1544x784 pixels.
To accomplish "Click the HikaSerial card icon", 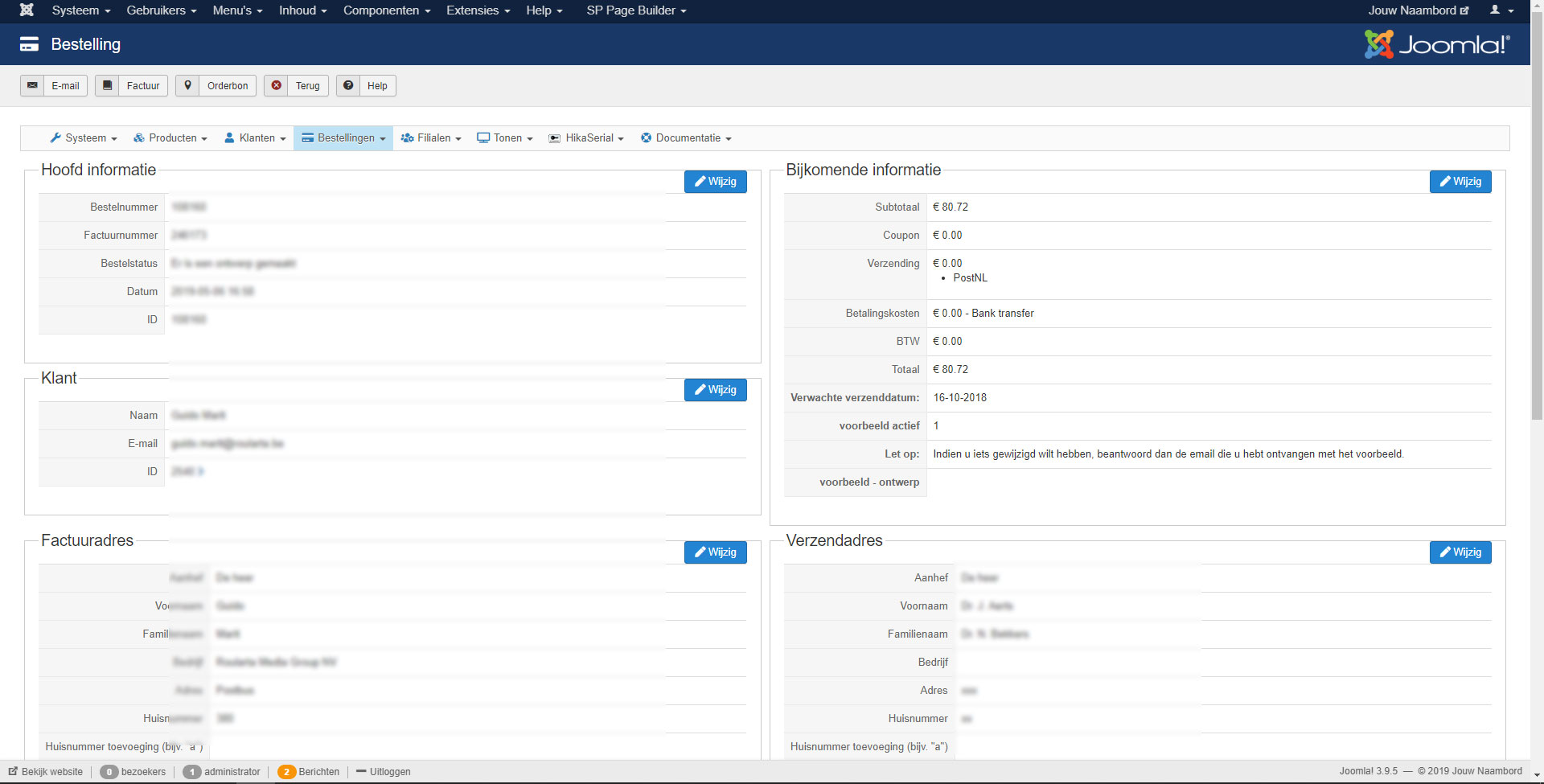I will (555, 138).
